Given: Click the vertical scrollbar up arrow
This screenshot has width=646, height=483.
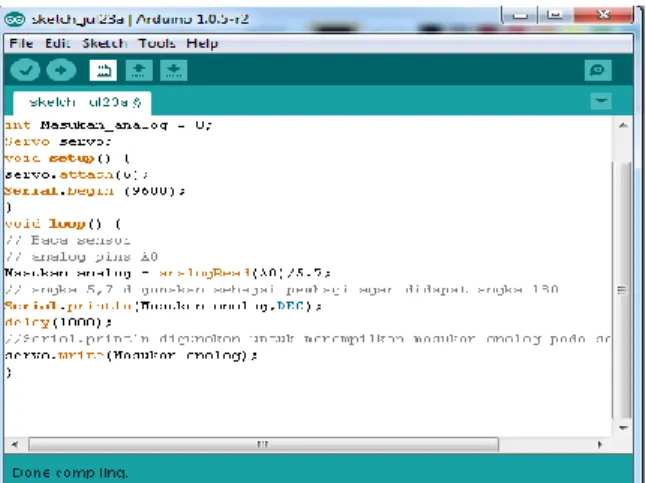Looking at the screenshot, I should coord(623,125).
